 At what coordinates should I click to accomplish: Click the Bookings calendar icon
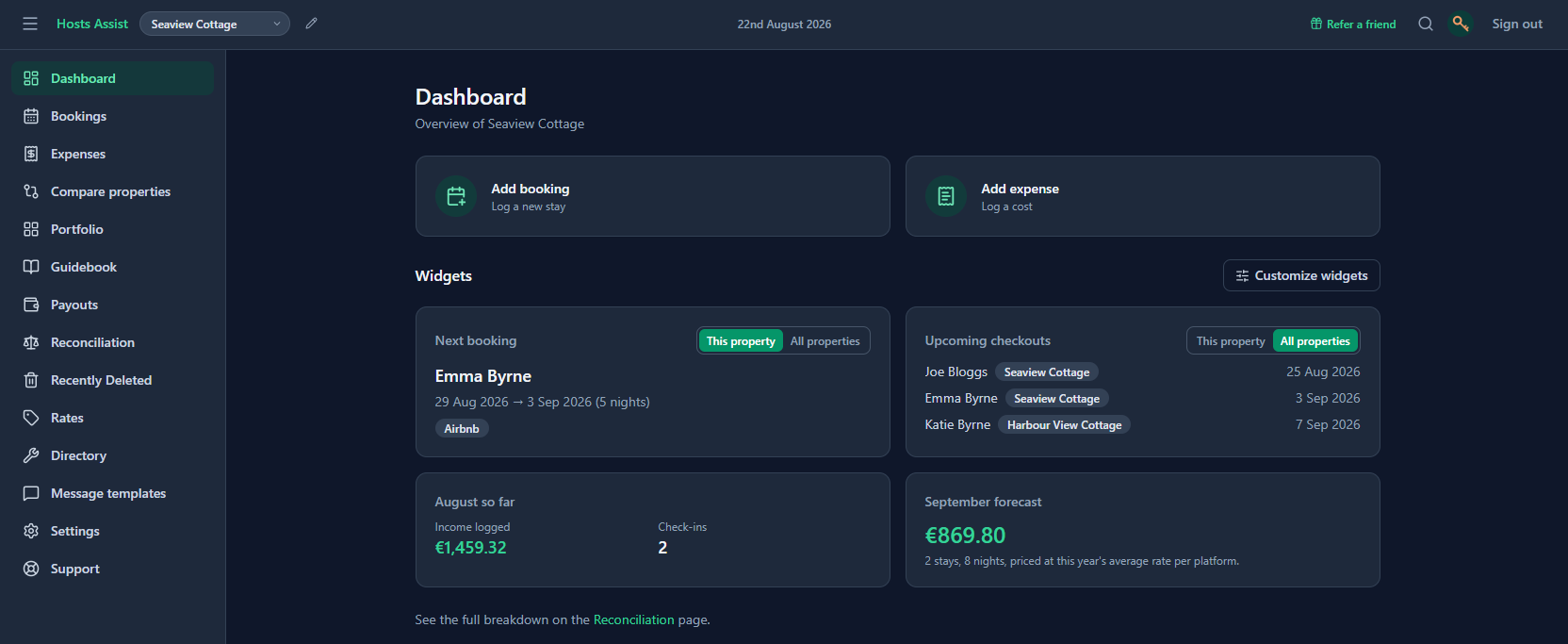pos(31,116)
